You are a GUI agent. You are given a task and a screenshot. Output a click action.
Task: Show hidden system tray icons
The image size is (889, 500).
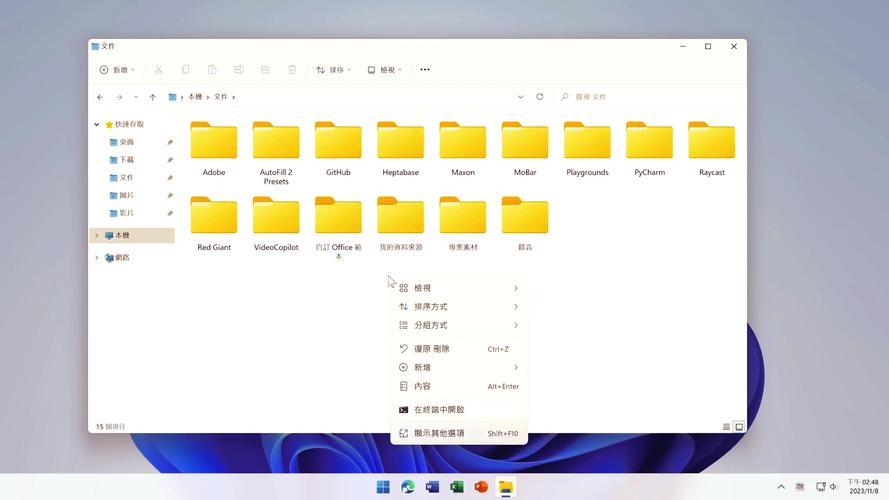pyautogui.click(x=781, y=487)
